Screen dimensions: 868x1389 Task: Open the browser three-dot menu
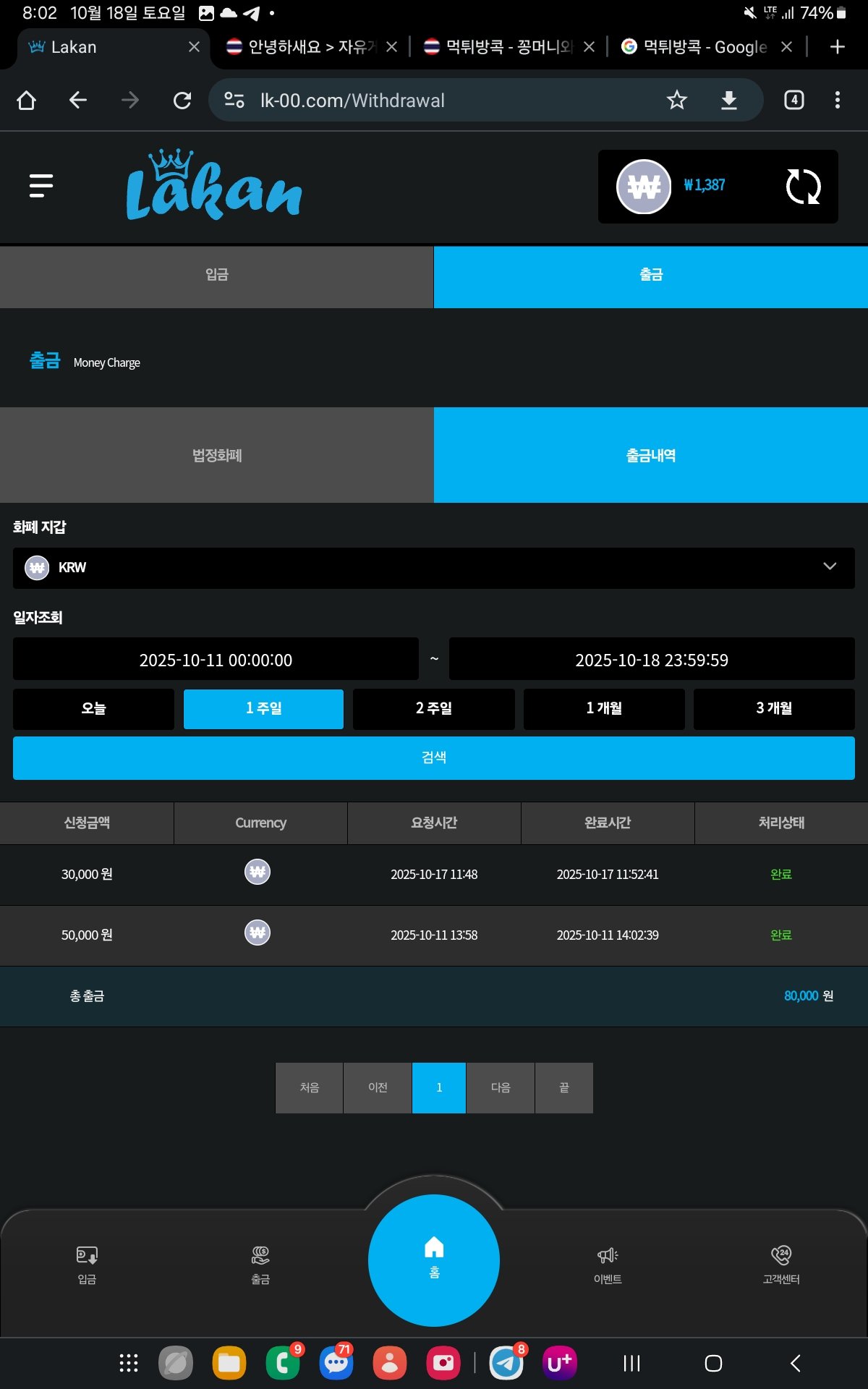tap(837, 100)
